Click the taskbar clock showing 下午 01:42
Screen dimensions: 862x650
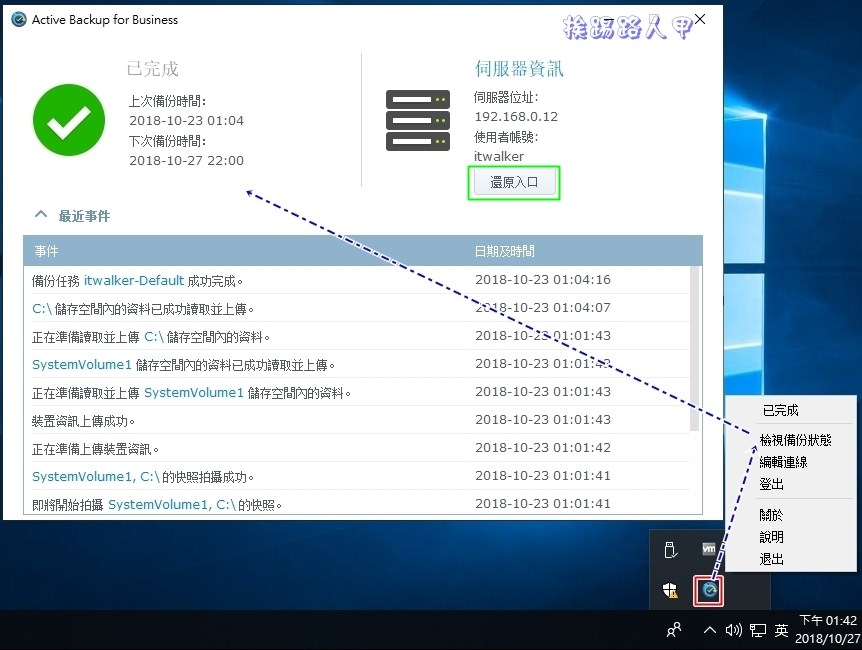coord(828,630)
